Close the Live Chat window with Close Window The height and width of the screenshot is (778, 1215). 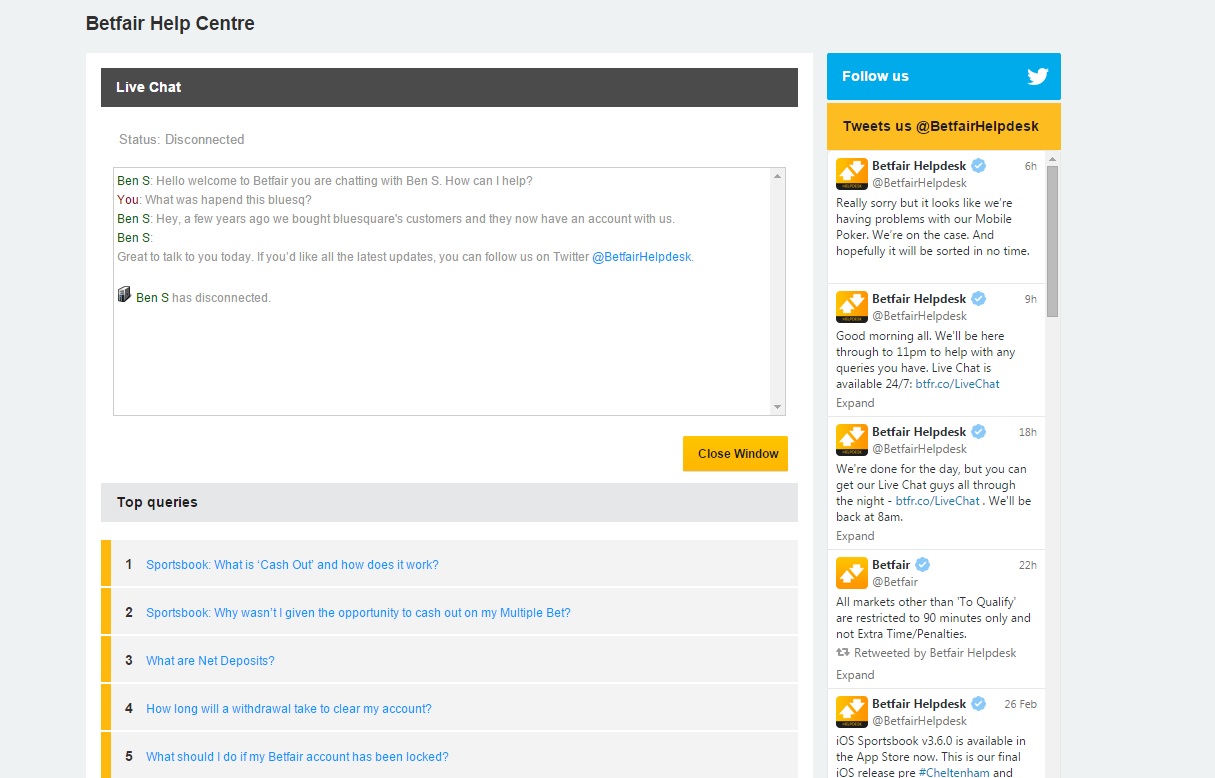[736, 454]
